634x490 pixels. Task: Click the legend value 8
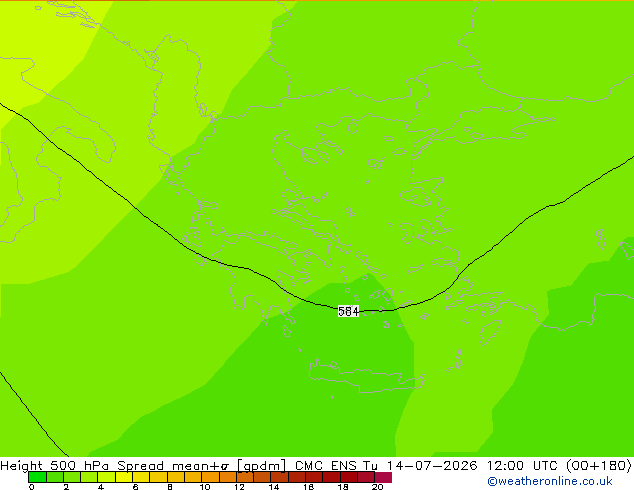coord(170,487)
